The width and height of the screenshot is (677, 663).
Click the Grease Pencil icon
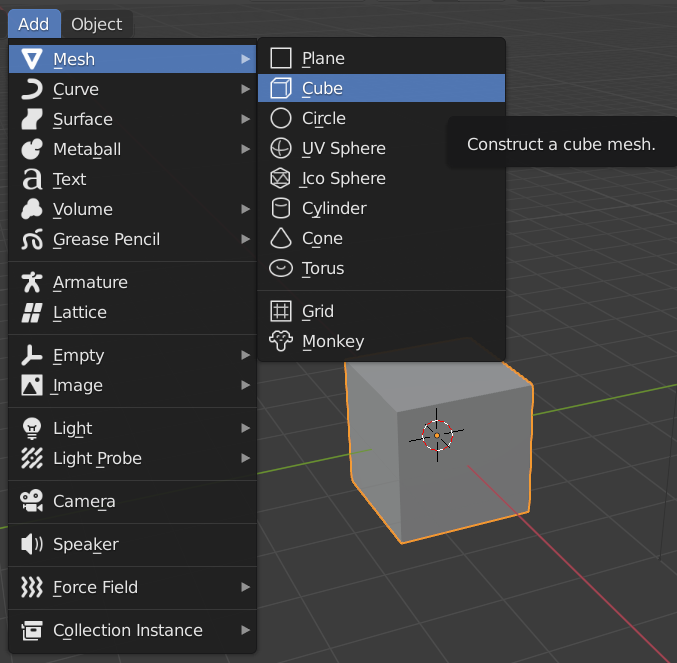point(32,239)
